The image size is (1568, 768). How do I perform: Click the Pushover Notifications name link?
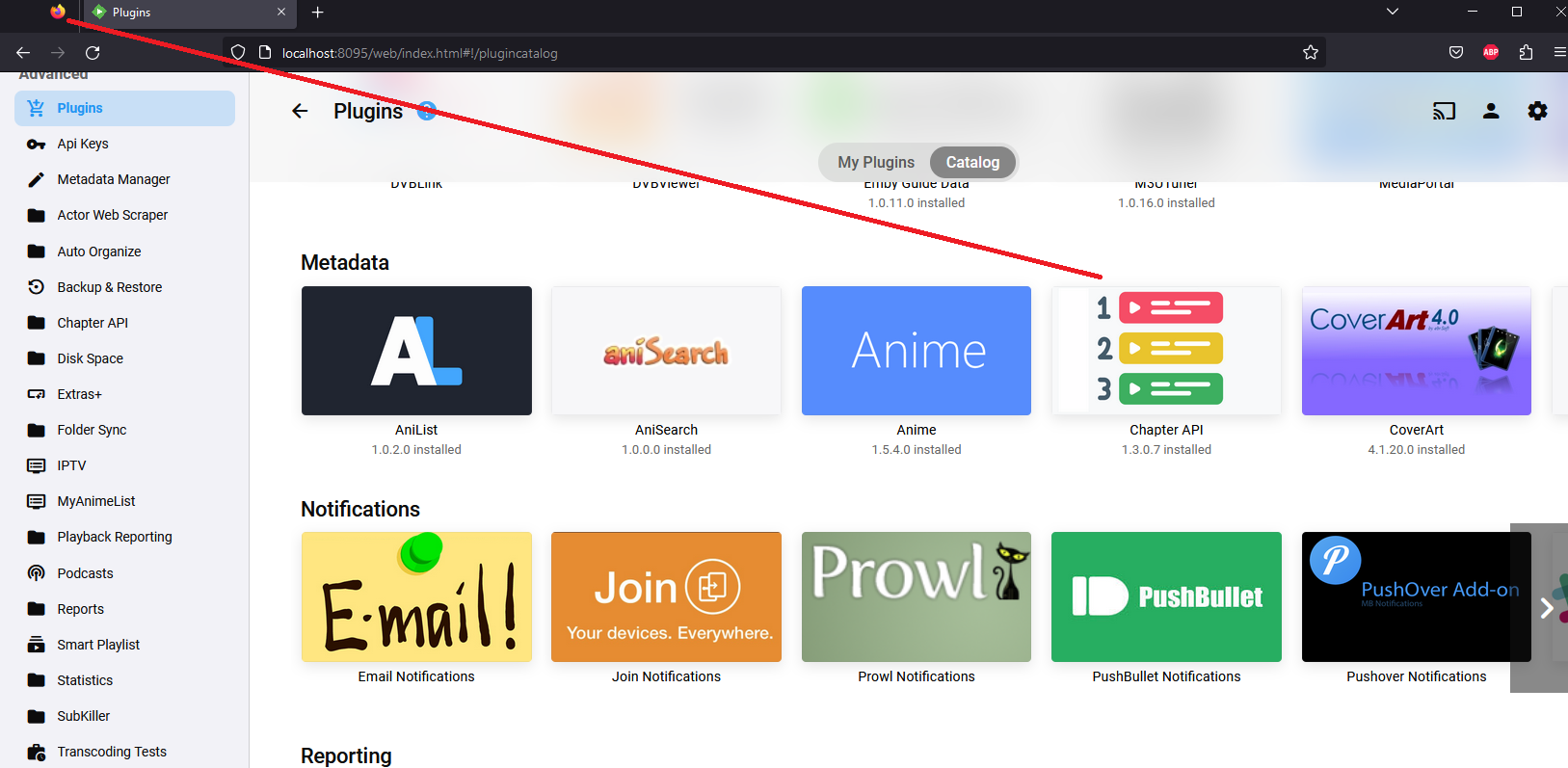1417,676
